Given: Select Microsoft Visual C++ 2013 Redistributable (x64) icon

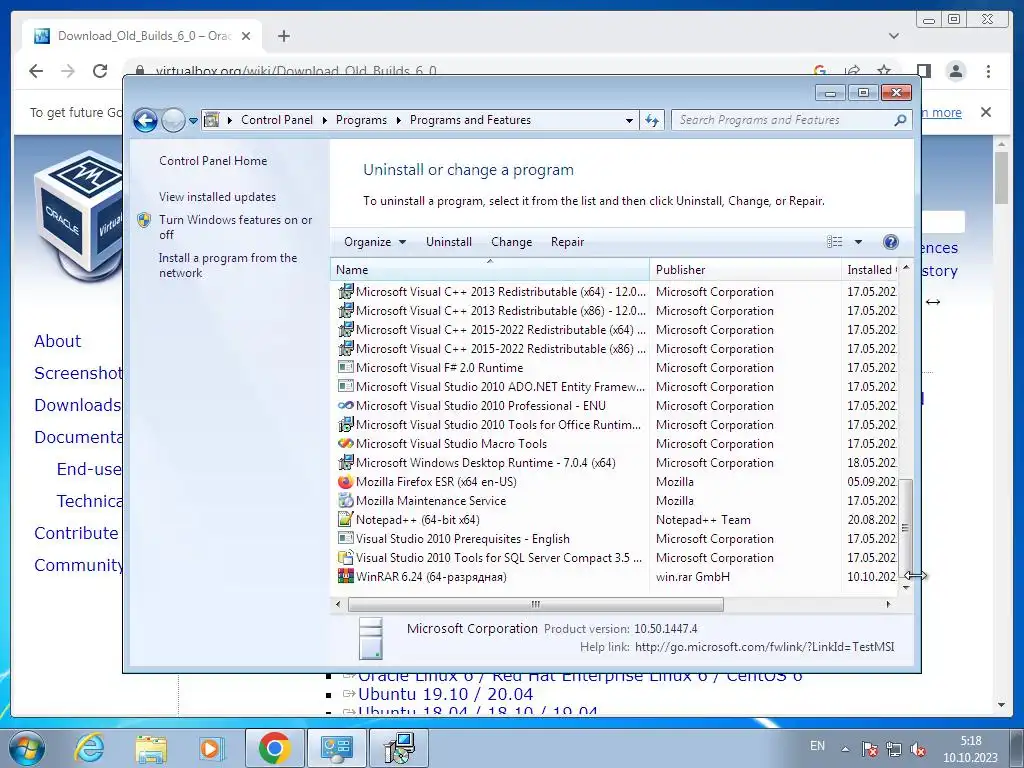Looking at the screenshot, I should (x=345, y=291).
